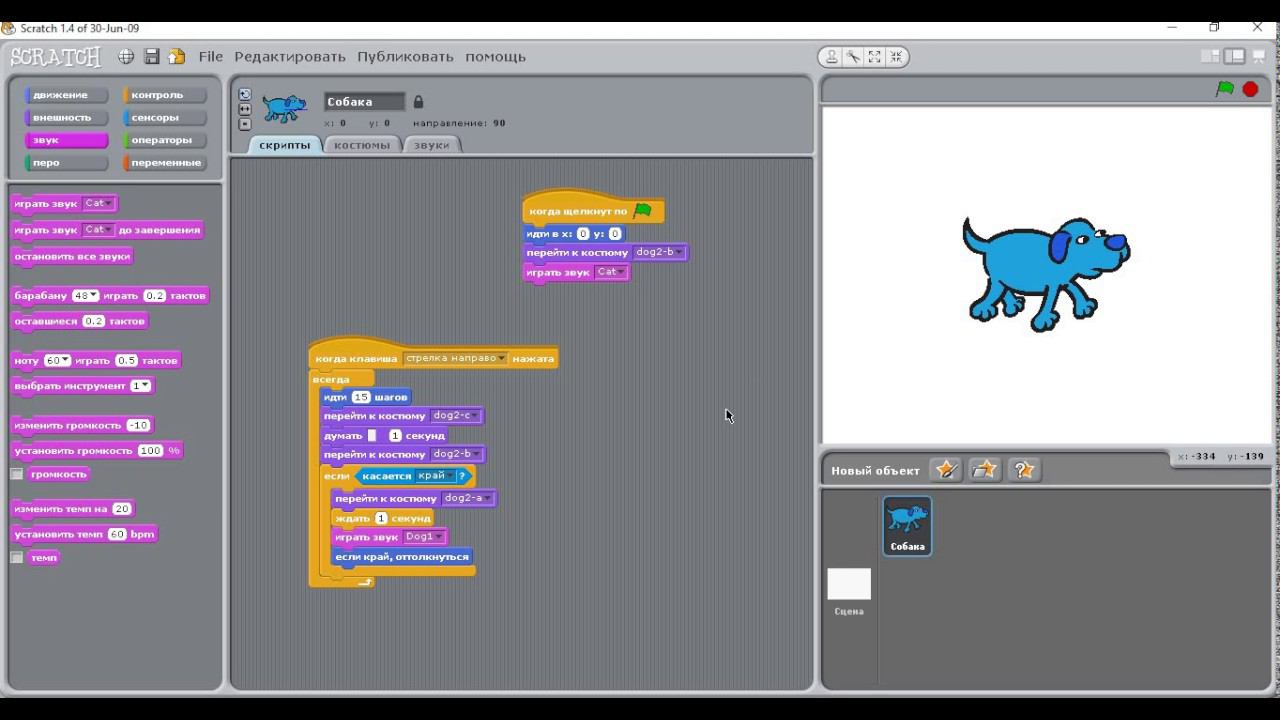Open the Публиковать menu
This screenshot has width=1280, height=720.
pyautogui.click(x=405, y=57)
